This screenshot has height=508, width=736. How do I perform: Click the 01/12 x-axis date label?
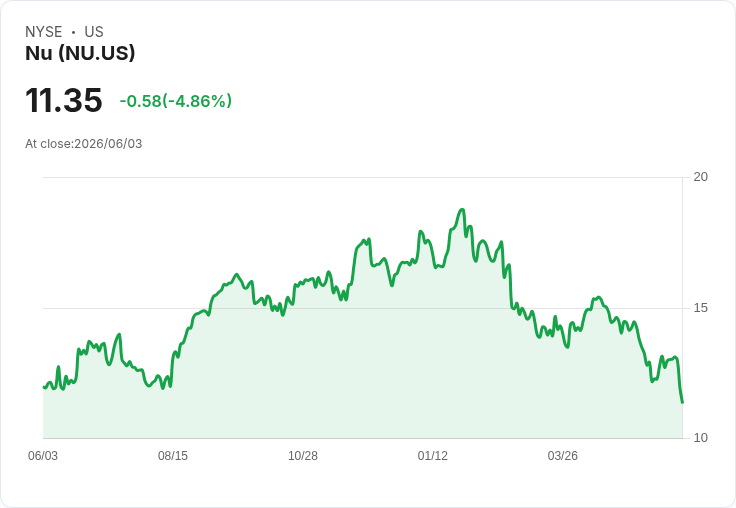click(433, 455)
